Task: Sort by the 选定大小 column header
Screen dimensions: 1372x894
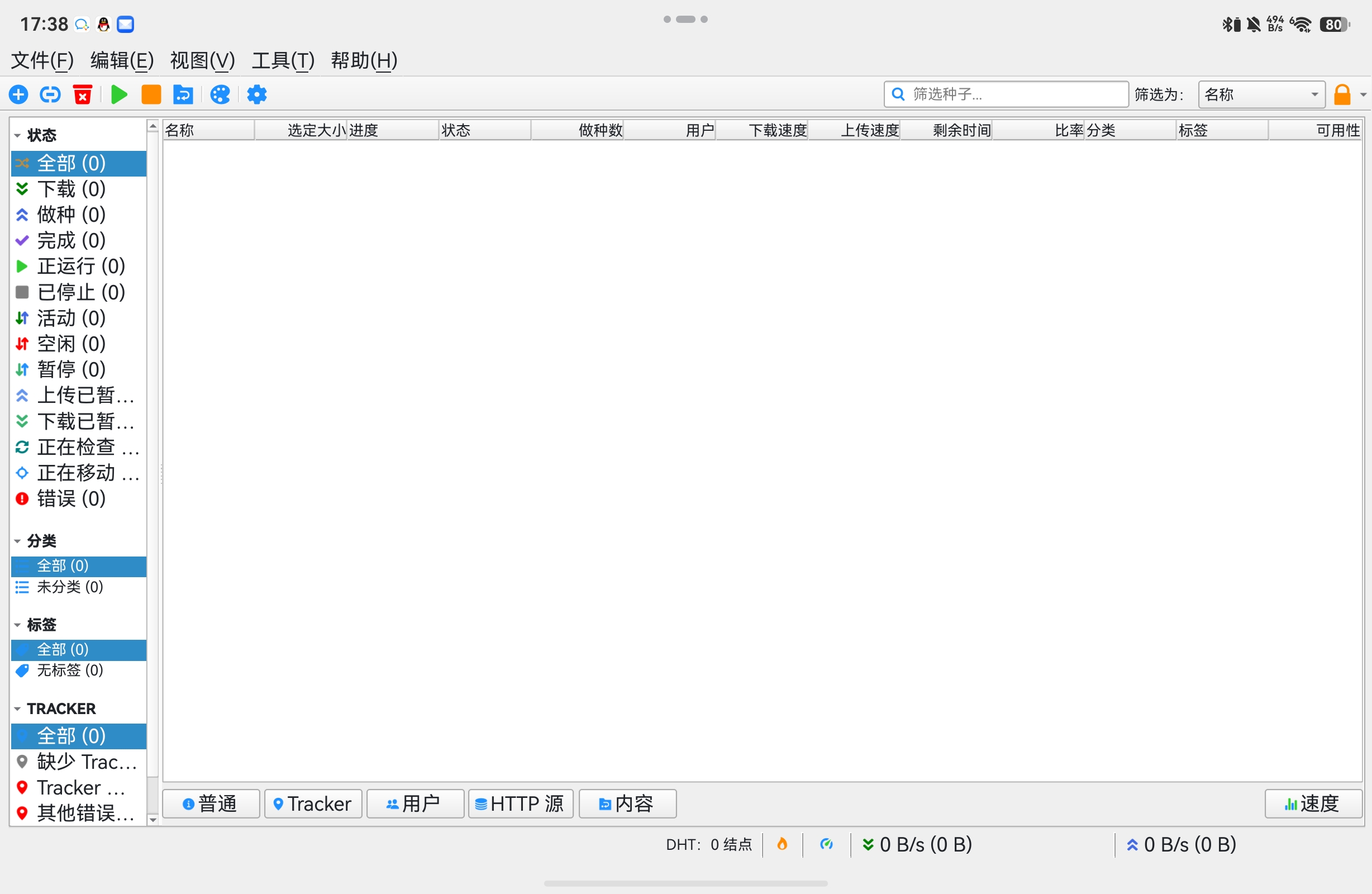Action: pyautogui.click(x=301, y=130)
